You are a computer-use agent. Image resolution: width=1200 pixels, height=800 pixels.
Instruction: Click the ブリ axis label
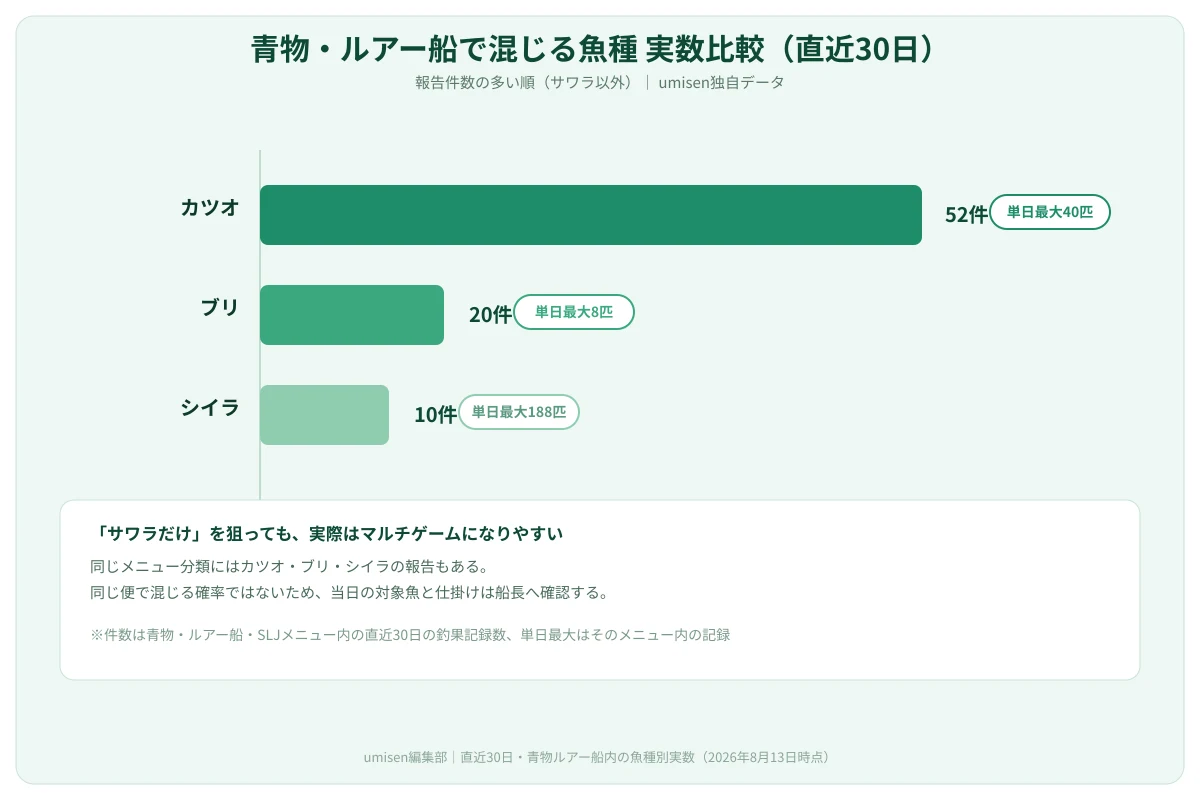(x=220, y=308)
